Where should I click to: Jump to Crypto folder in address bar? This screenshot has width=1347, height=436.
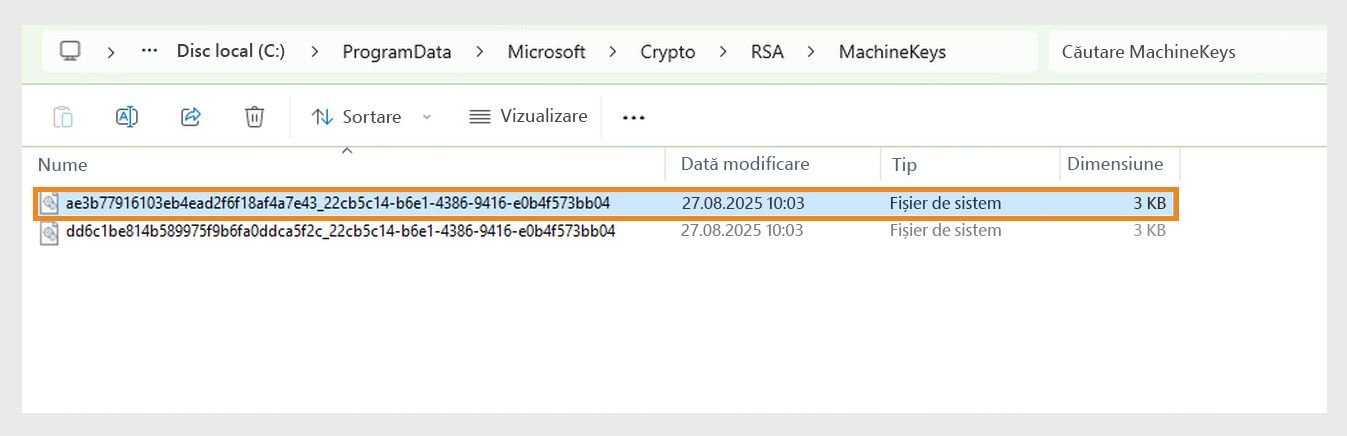point(668,52)
